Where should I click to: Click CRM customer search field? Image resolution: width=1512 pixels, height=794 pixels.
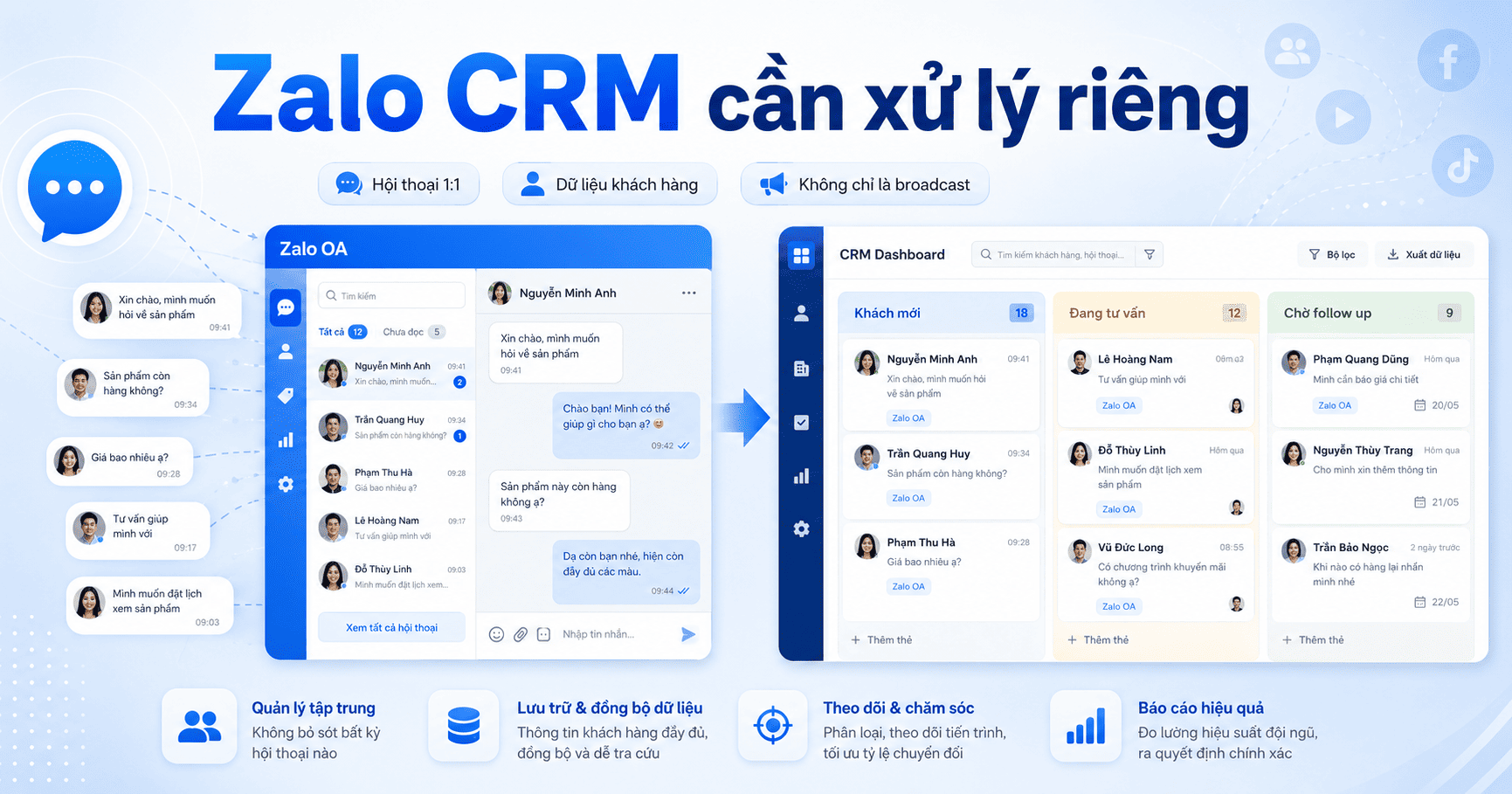(1054, 254)
